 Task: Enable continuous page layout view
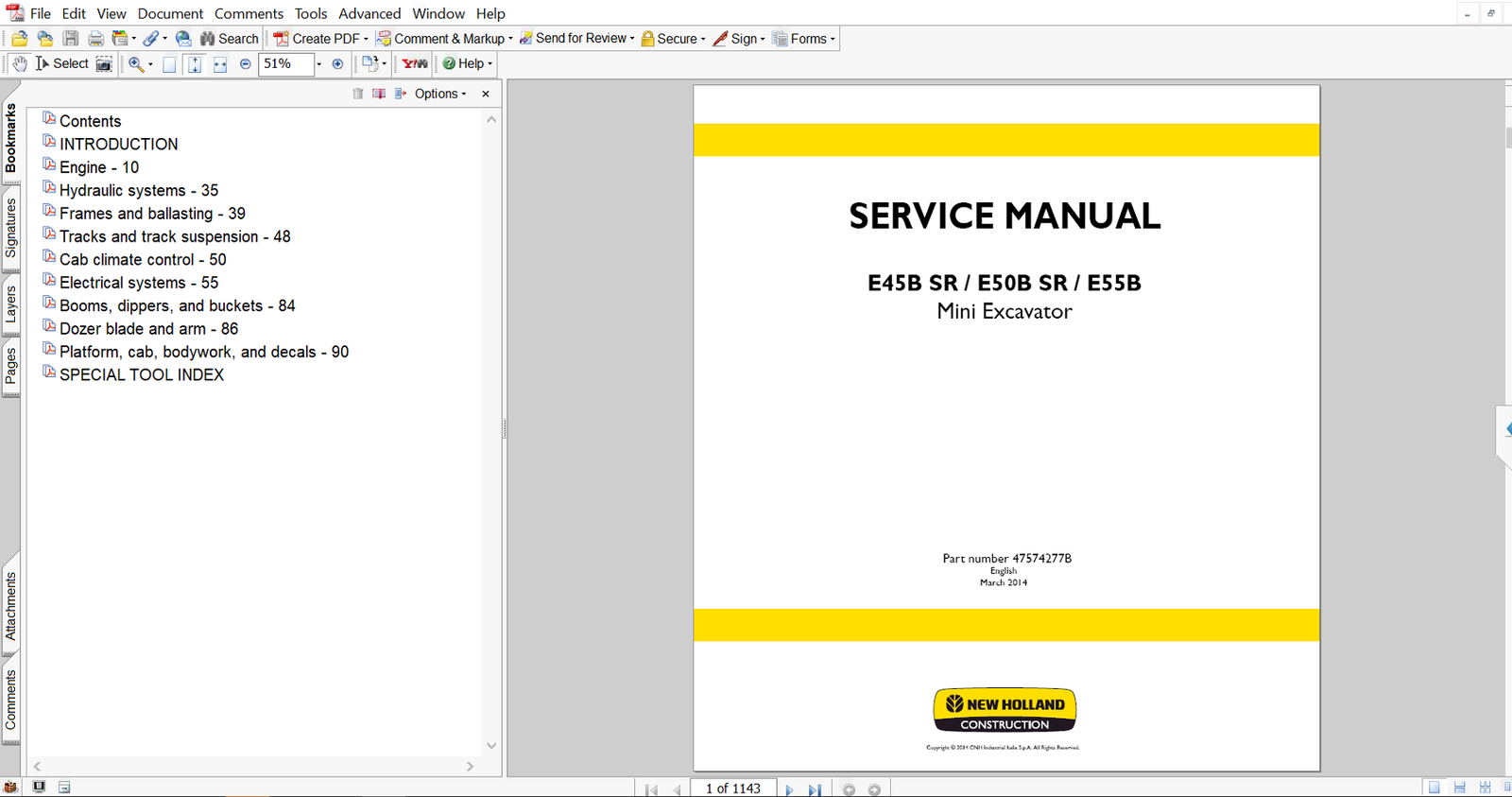(1460, 788)
